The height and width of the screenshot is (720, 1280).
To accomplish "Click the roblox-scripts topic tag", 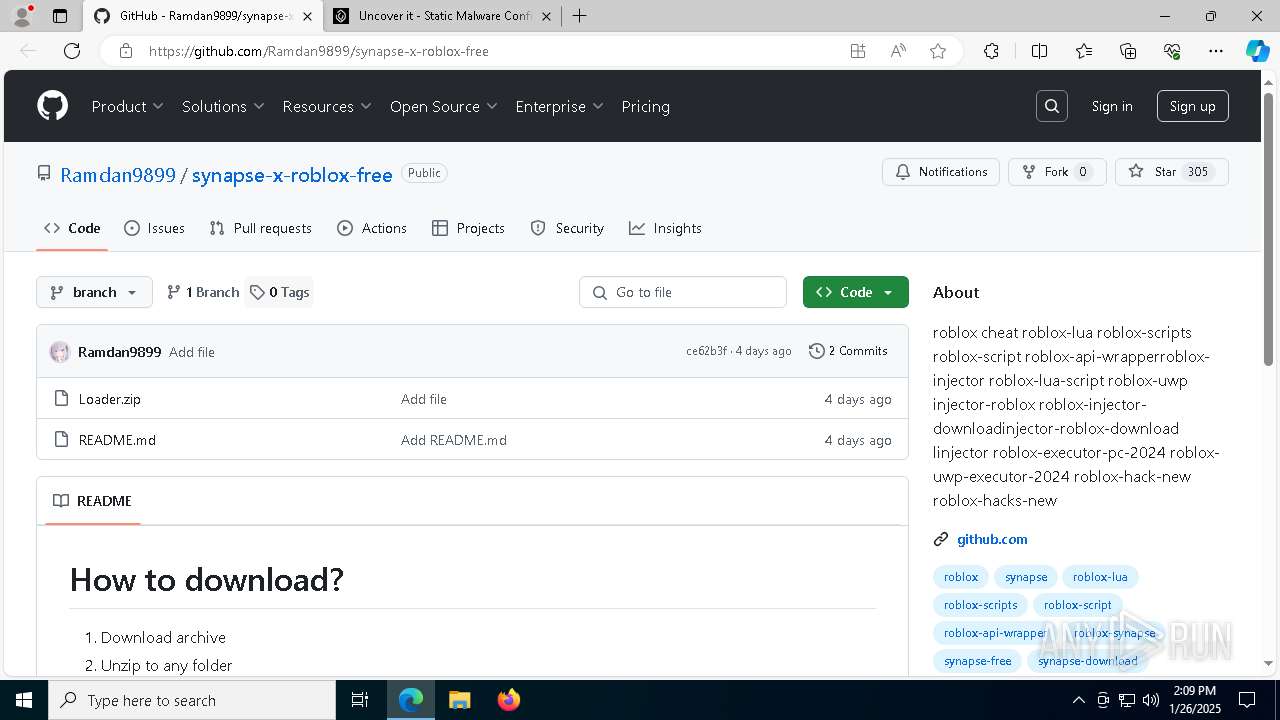I will (x=980, y=605).
